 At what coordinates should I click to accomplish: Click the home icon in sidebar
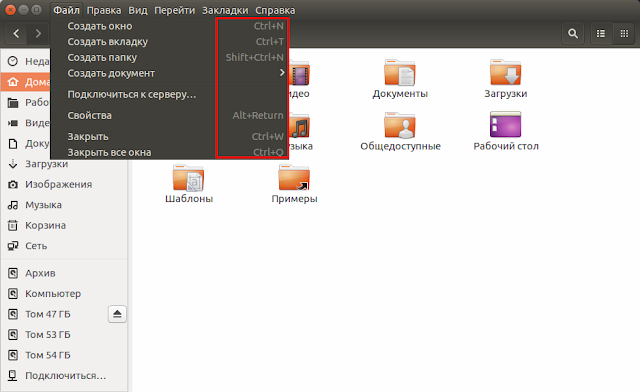pyautogui.click(x=13, y=82)
